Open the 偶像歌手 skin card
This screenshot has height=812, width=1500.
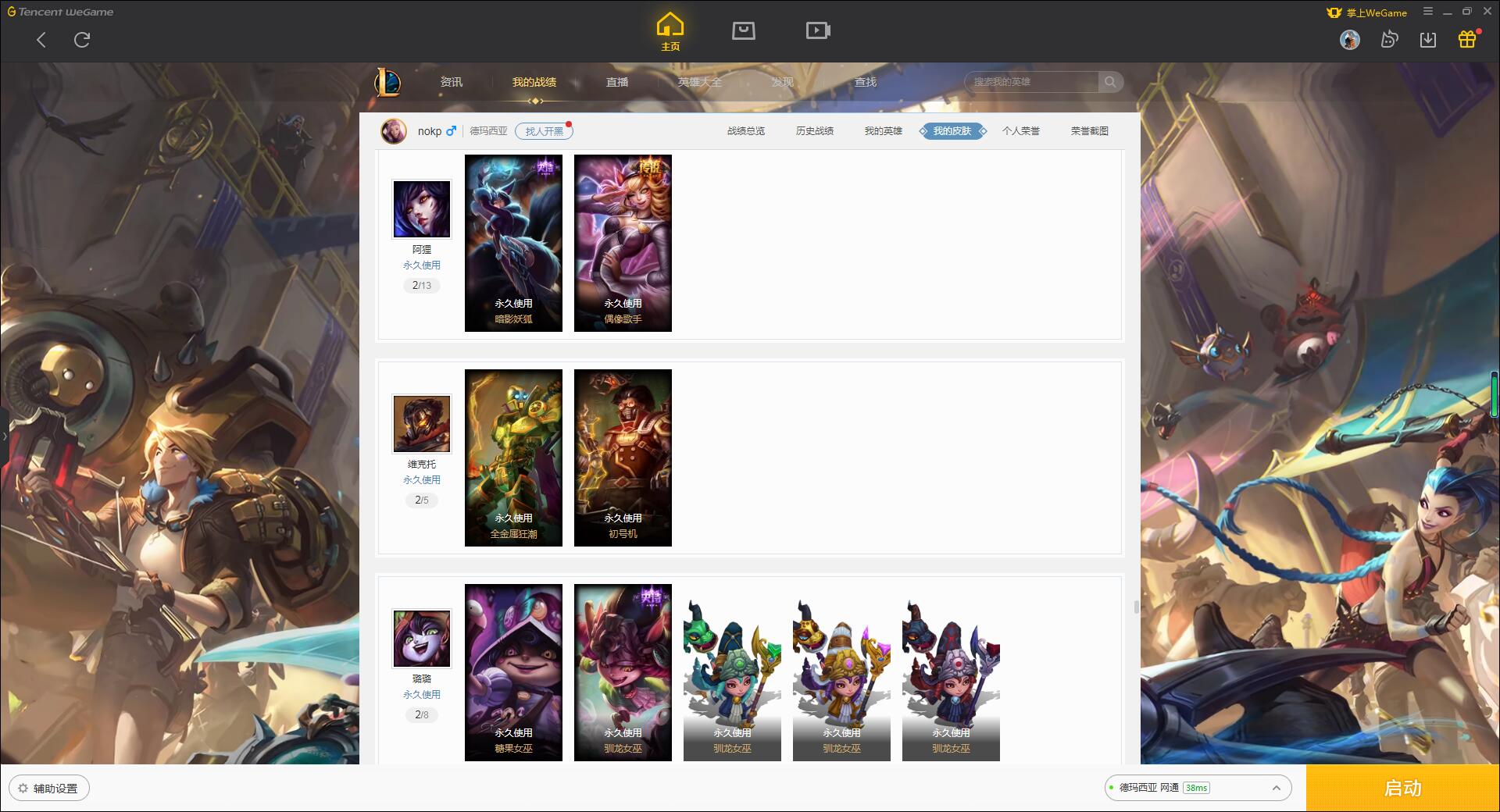click(623, 243)
